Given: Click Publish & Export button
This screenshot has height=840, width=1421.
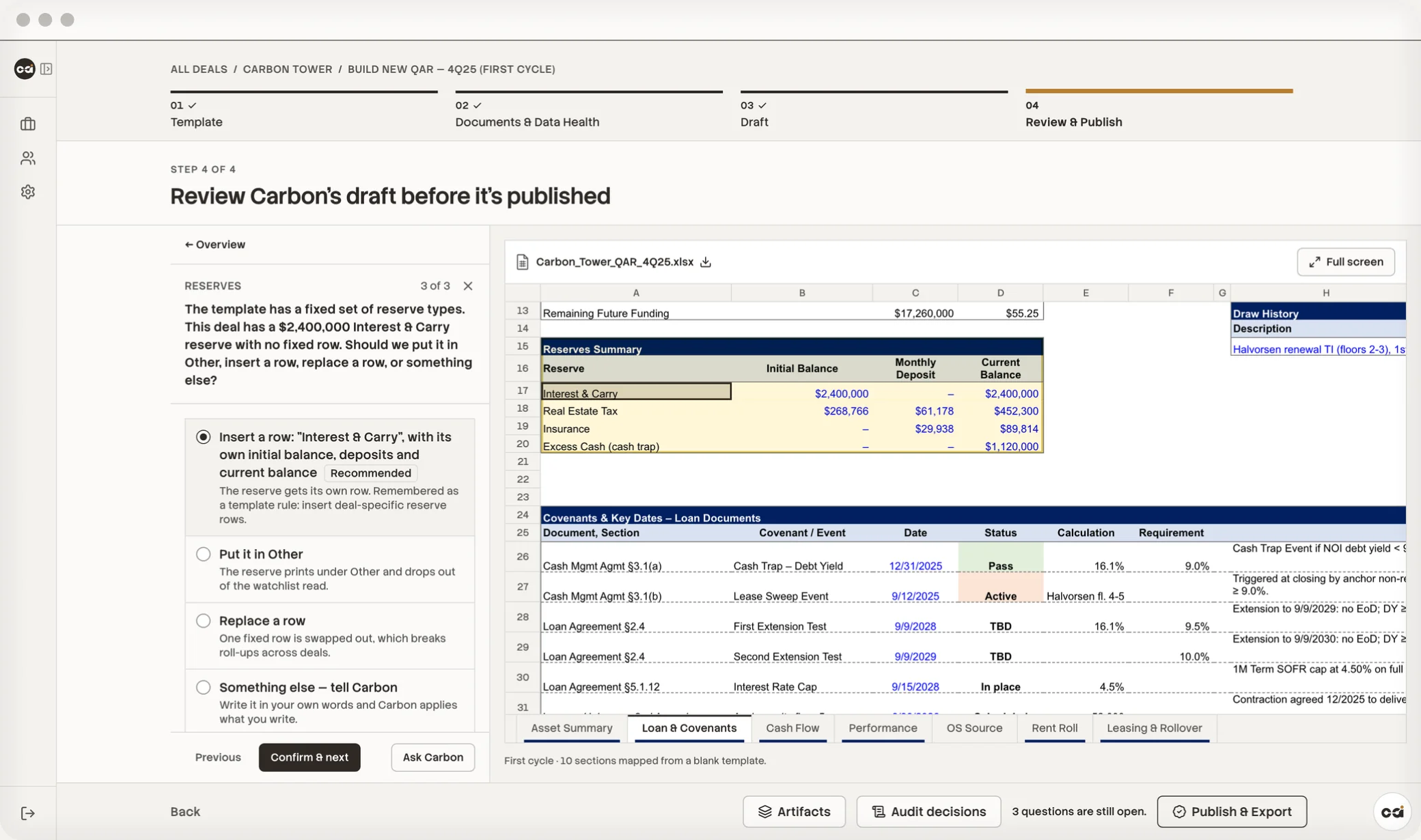Looking at the screenshot, I should 1232,811.
